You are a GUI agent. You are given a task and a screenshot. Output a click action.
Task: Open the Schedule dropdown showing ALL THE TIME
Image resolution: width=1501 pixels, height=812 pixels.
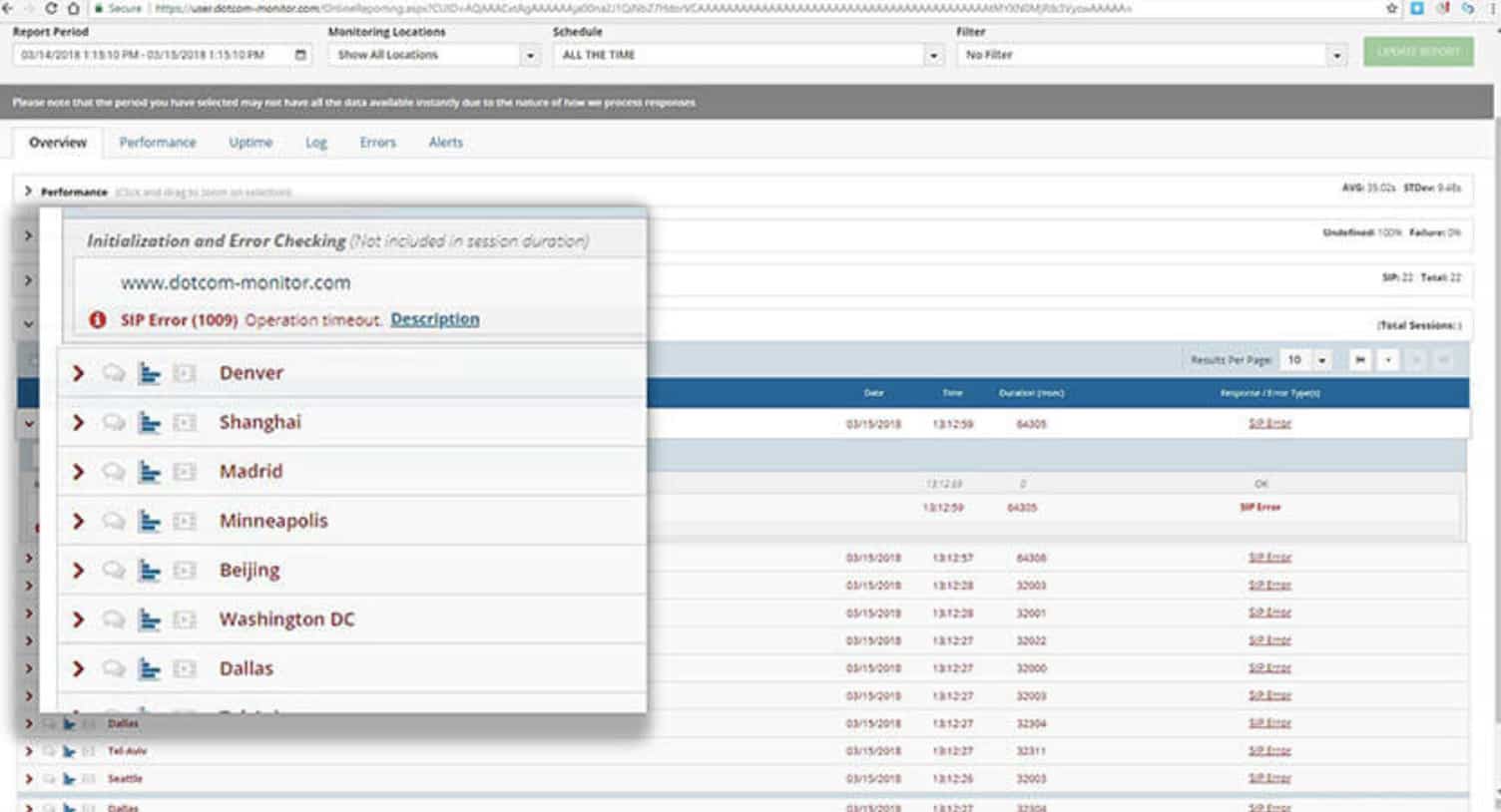[x=749, y=55]
